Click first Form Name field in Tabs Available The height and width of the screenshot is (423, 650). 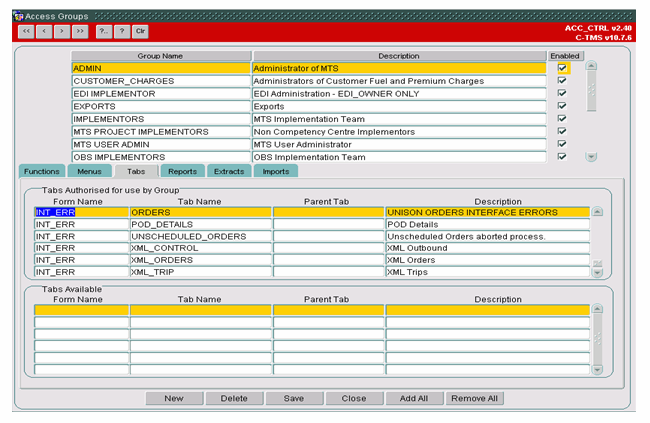(81, 310)
